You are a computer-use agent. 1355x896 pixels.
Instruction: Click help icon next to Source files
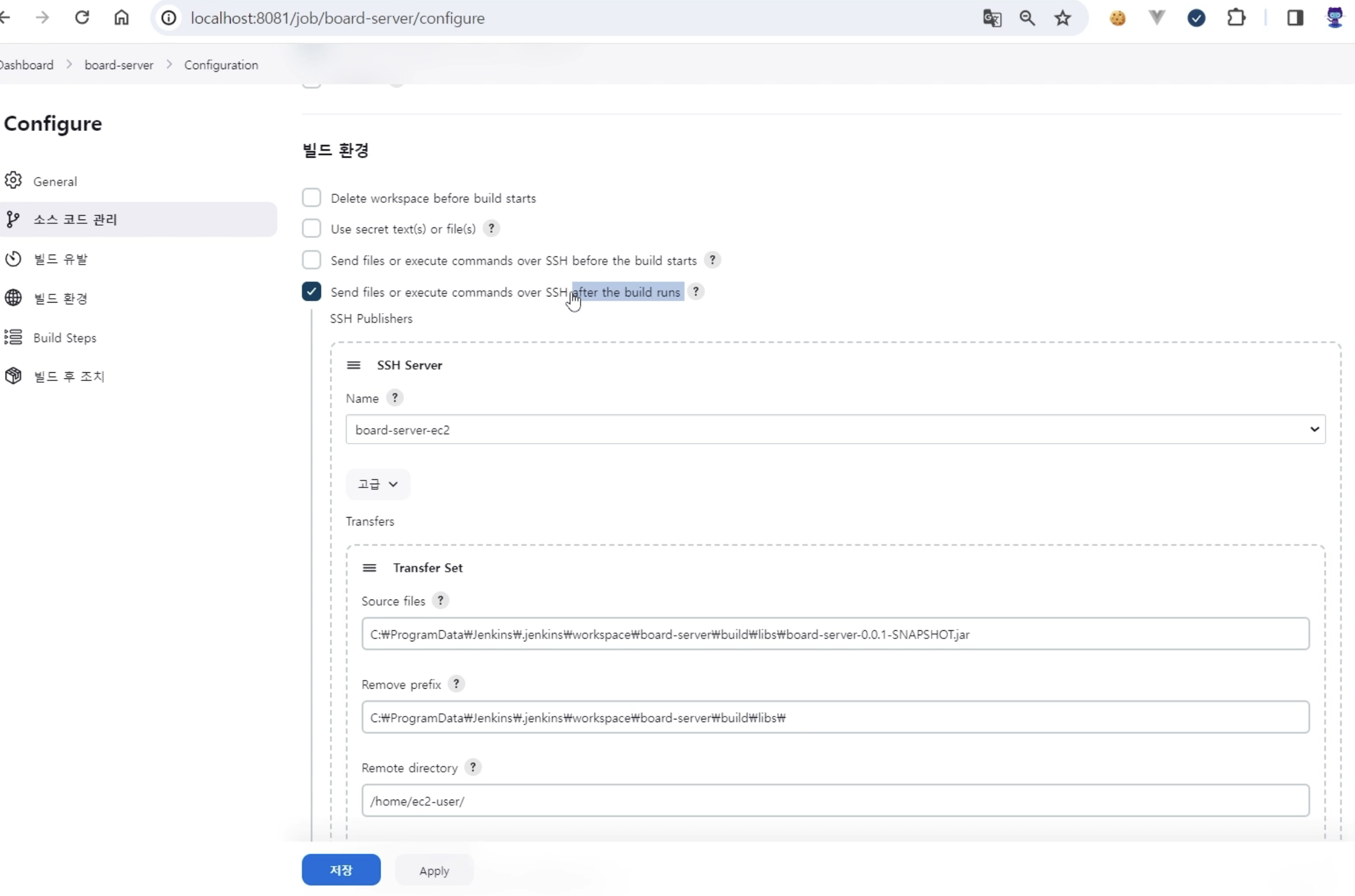440,601
